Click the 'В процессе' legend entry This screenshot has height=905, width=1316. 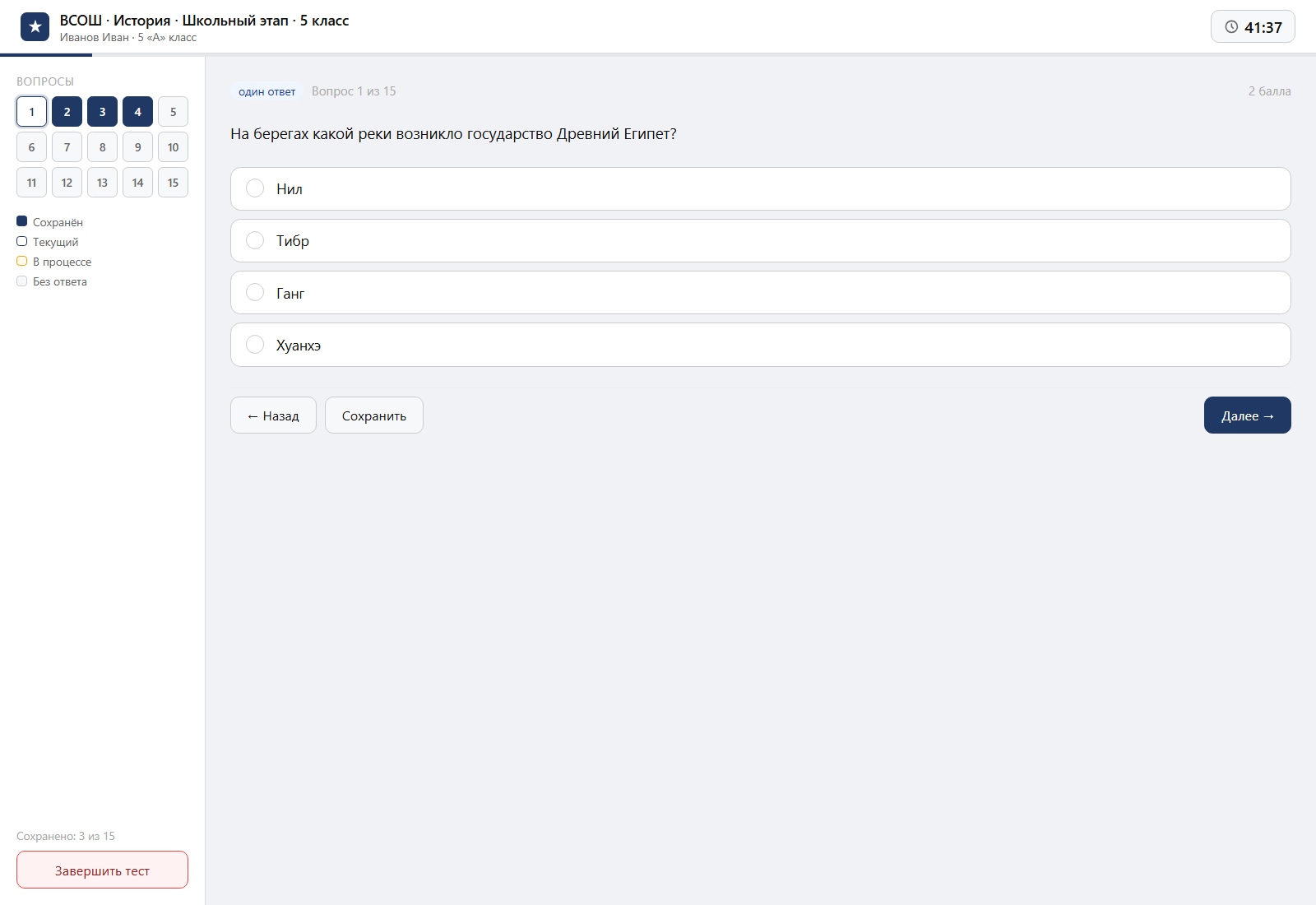click(x=54, y=262)
